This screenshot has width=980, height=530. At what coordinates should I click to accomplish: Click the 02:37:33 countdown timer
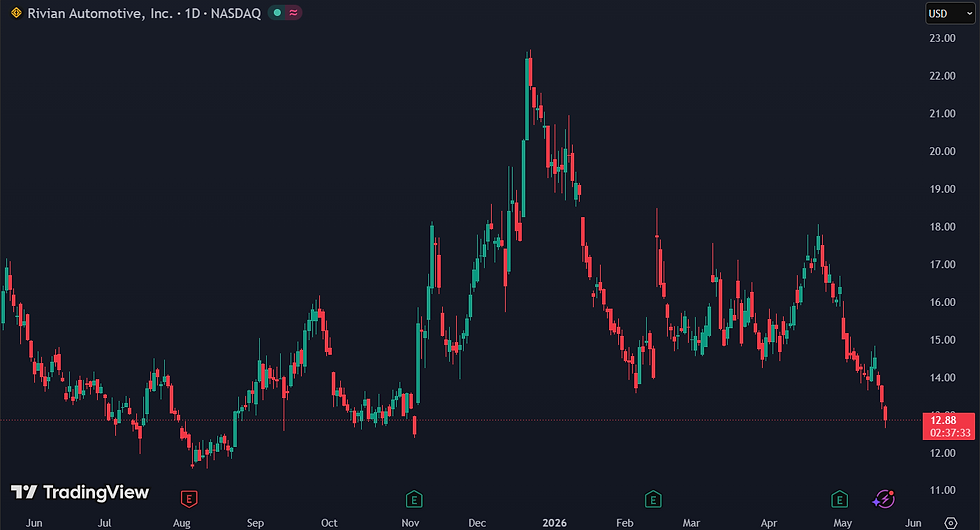point(950,433)
